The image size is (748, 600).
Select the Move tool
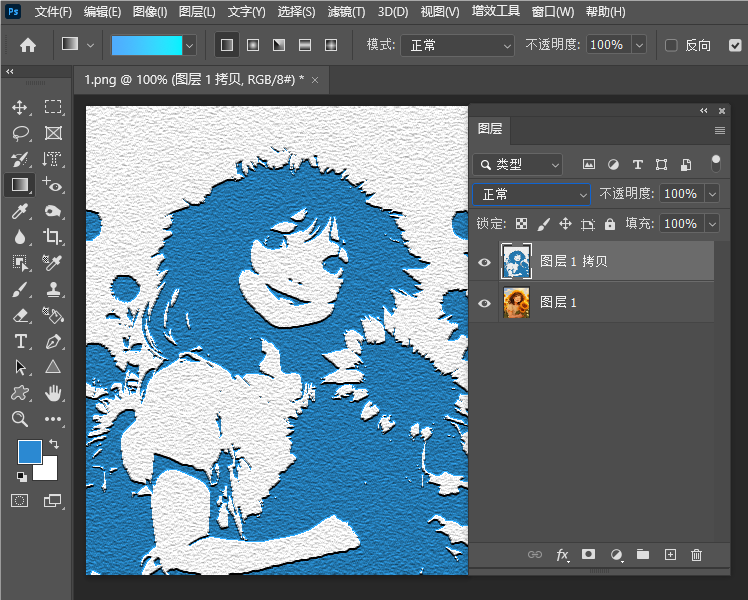point(20,107)
